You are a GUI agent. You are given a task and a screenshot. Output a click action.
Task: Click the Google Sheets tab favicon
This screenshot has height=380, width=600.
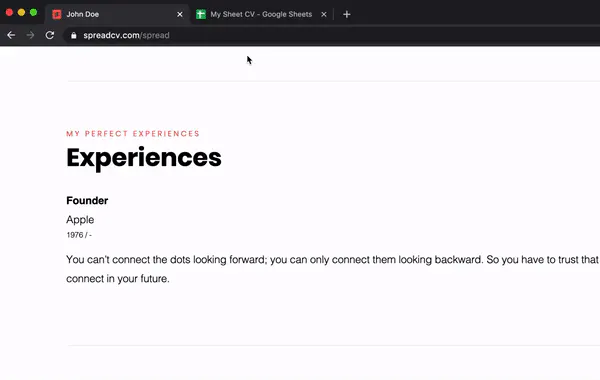pyautogui.click(x=201, y=15)
